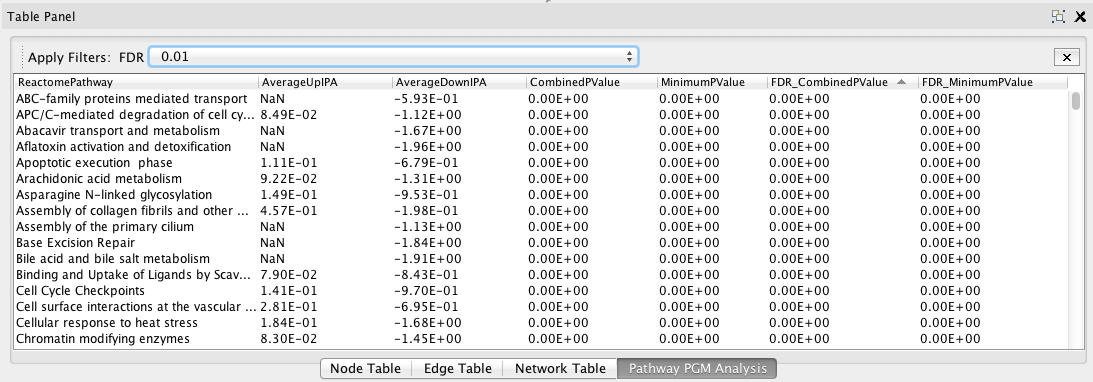
Task: Click the FDR value 0.01 combo box
Action: tap(394, 57)
